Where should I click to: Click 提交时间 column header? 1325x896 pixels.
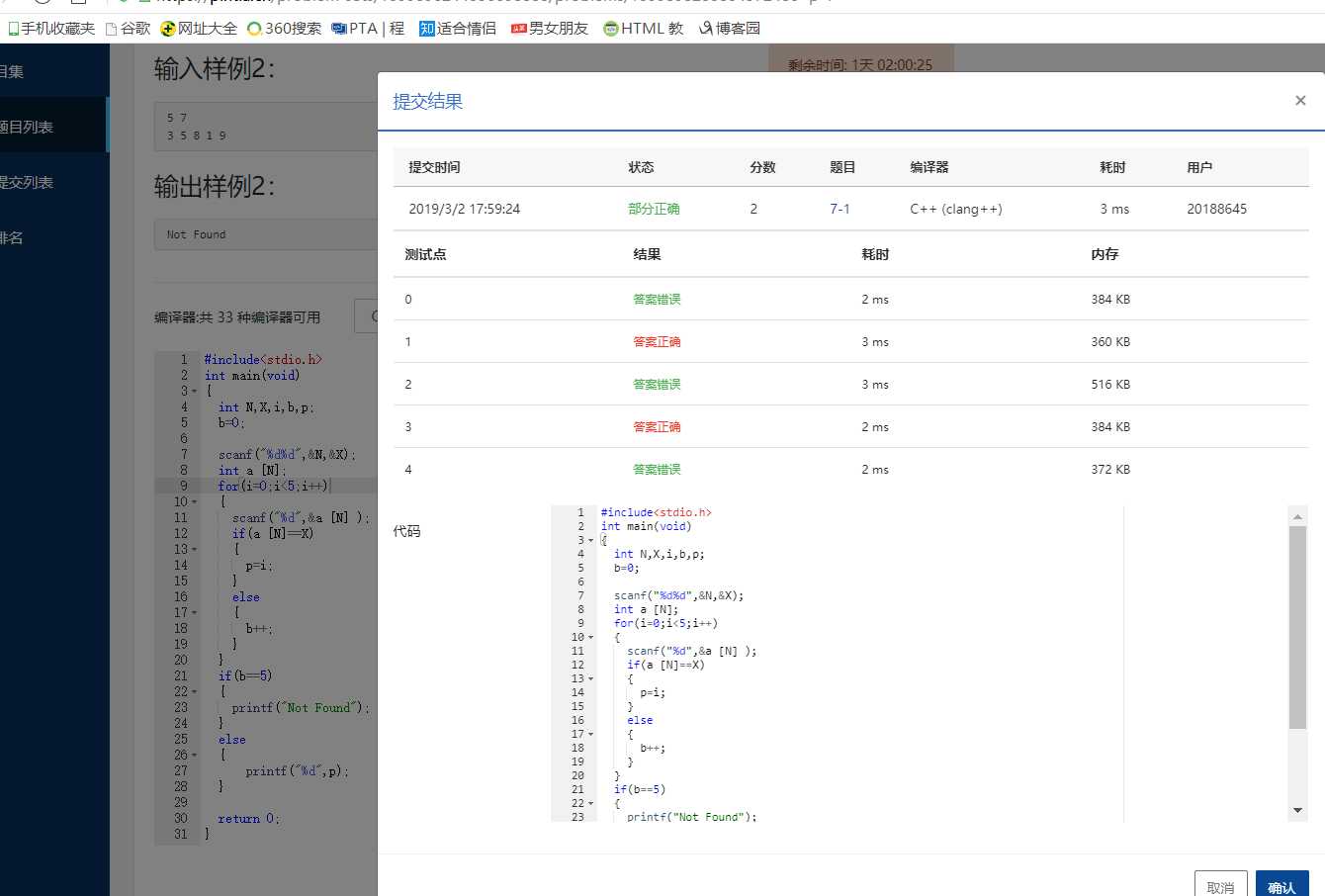434,167
